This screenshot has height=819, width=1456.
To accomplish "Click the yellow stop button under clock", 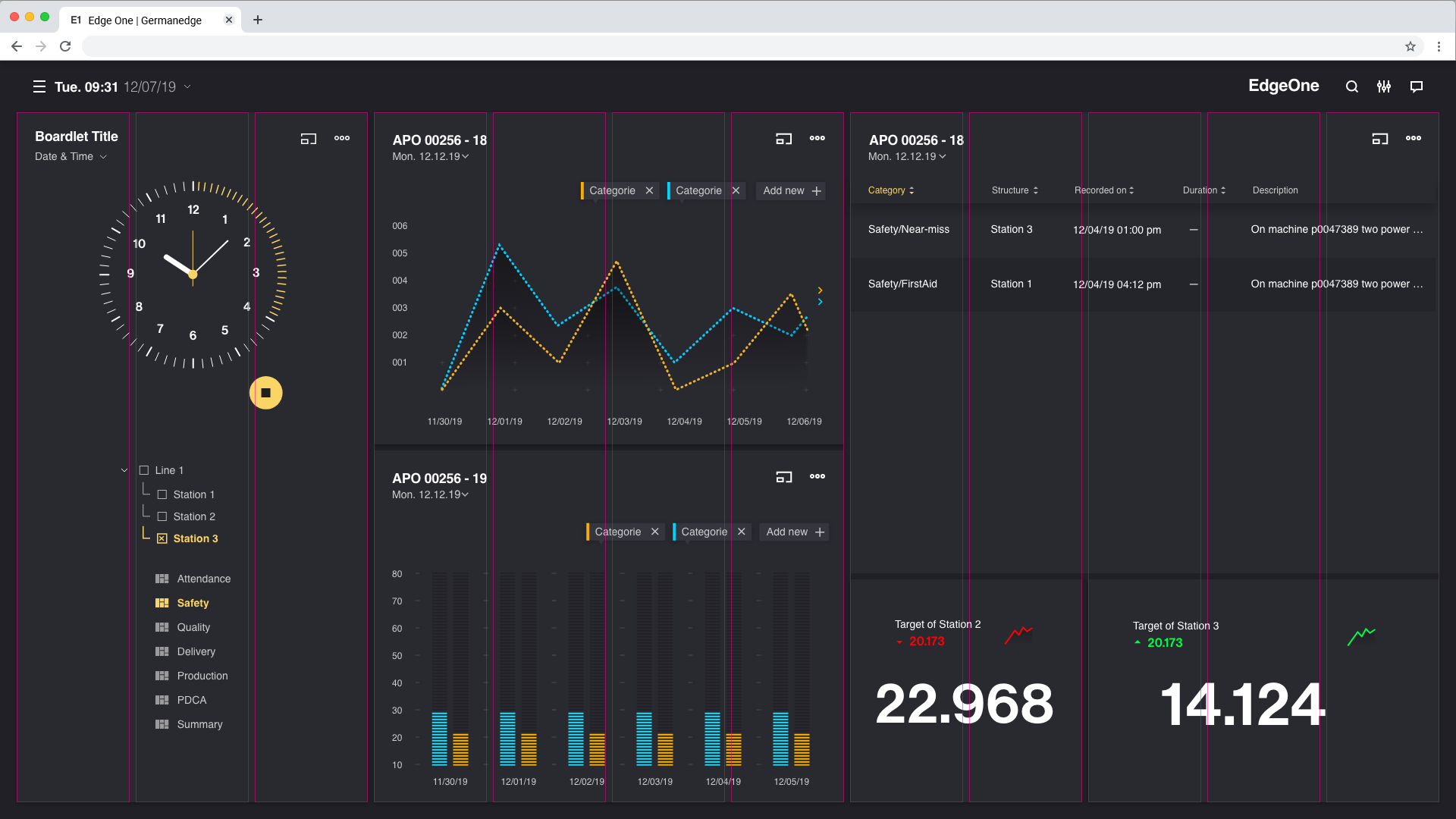I will click(x=265, y=393).
